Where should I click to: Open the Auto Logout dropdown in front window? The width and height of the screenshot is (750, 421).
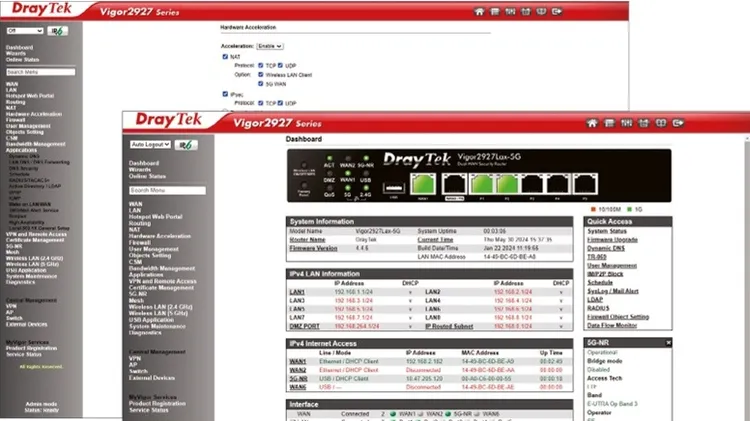(150, 144)
